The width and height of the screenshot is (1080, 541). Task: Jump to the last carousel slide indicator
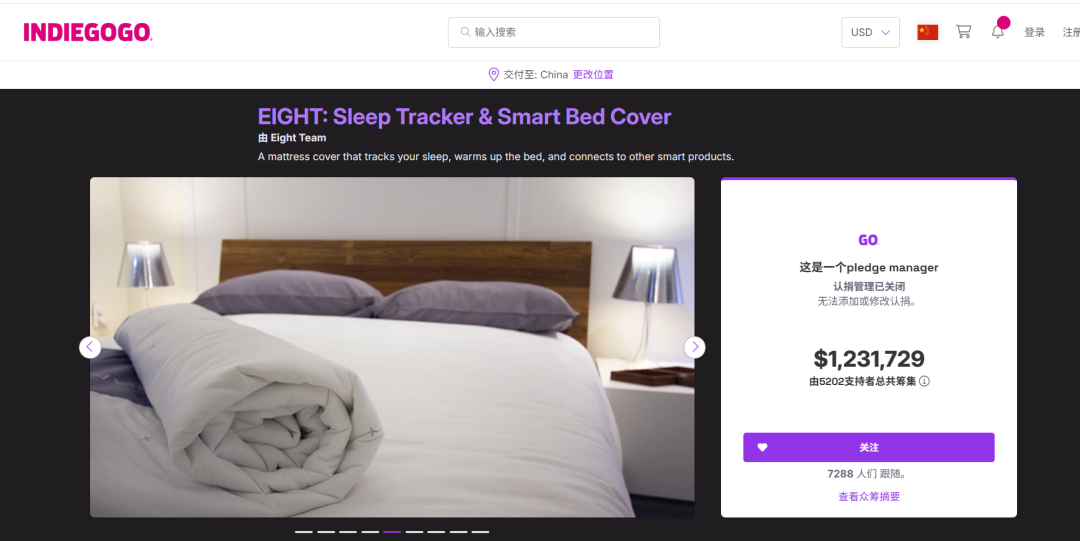(480, 532)
